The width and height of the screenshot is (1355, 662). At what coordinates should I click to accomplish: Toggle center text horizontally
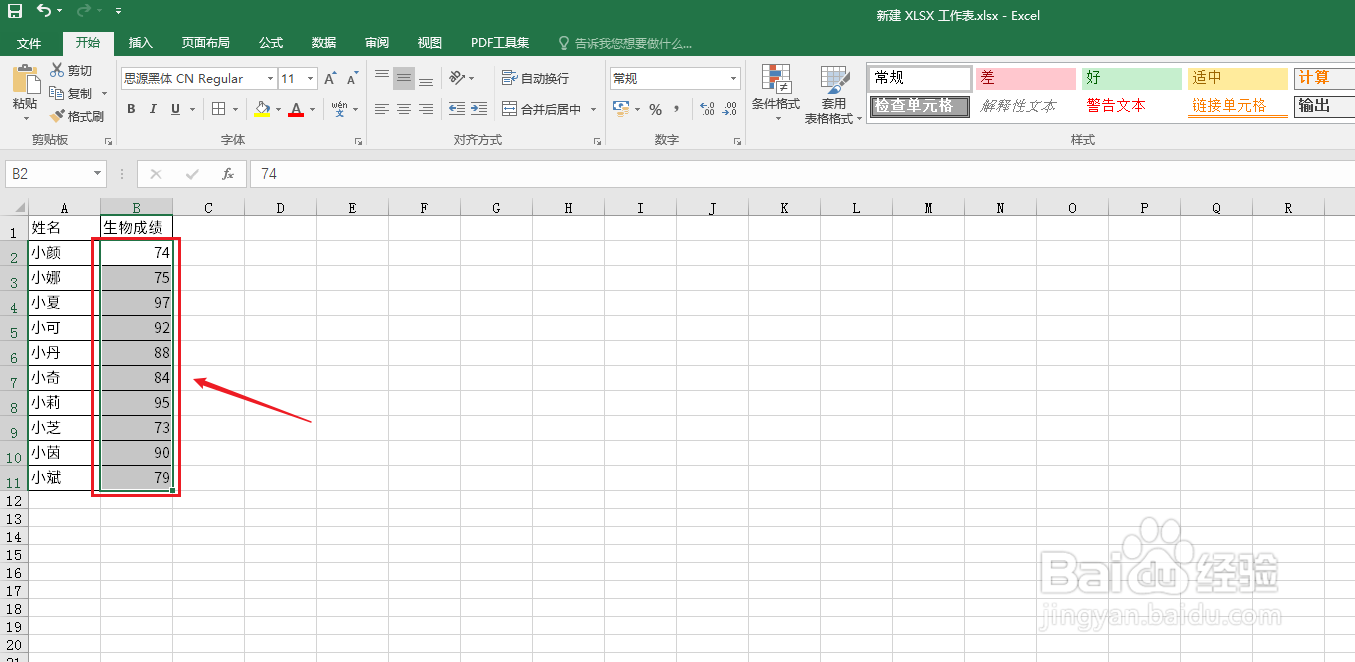pos(404,109)
